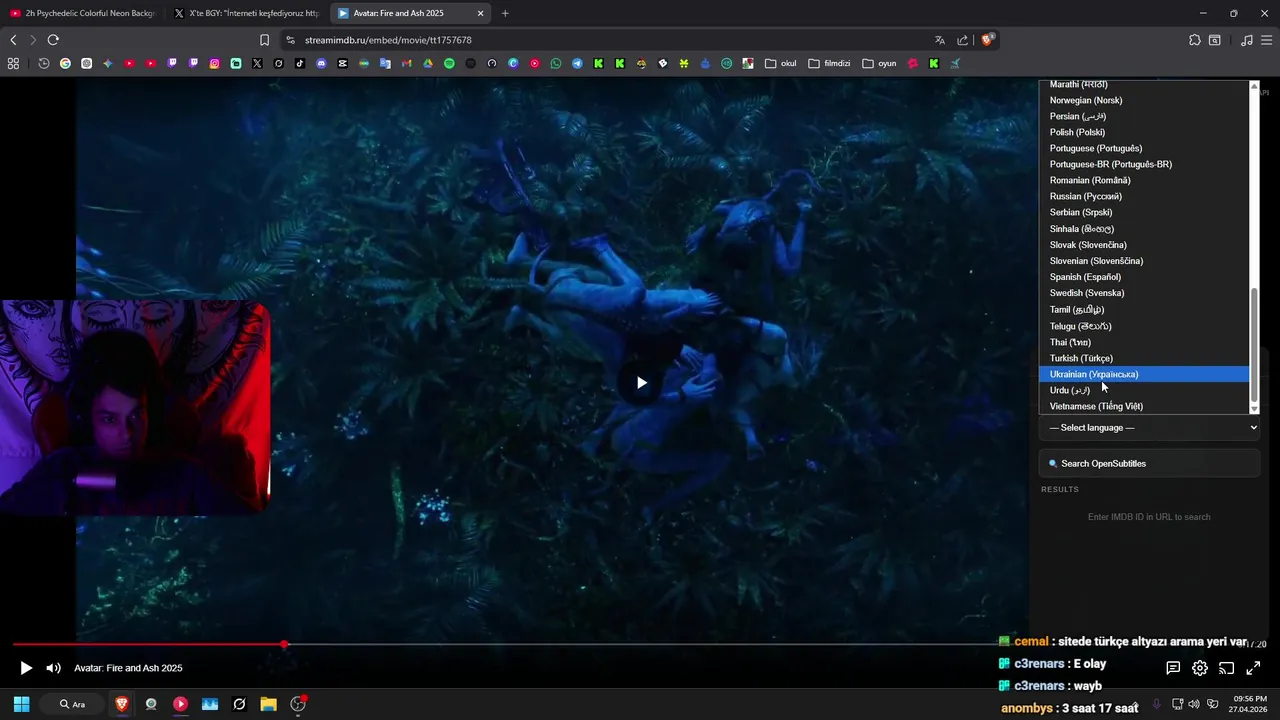Open the Brave media playlist icon

coord(1246,40)
